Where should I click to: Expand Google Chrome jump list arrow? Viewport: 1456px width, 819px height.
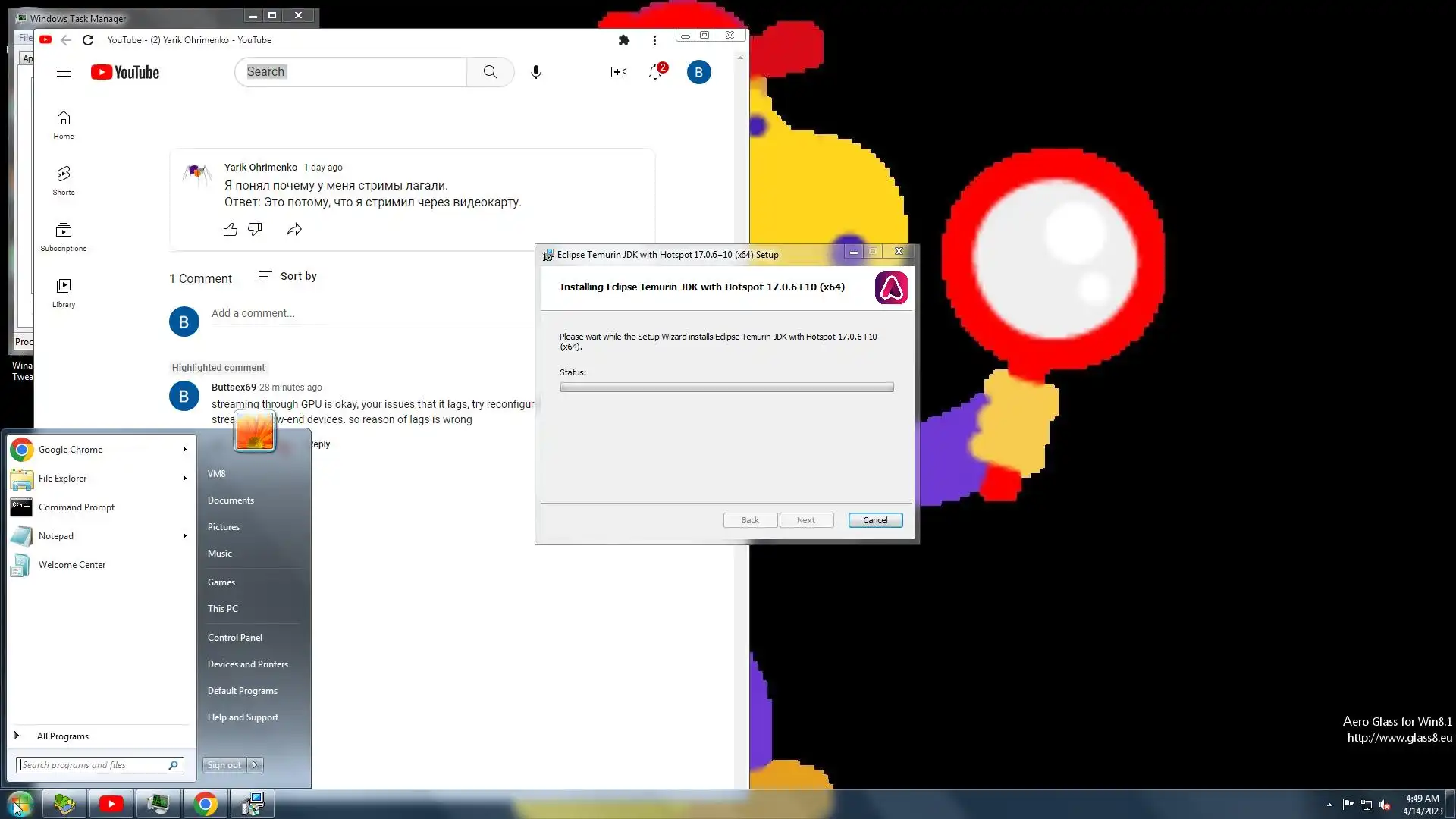(184, 450)
